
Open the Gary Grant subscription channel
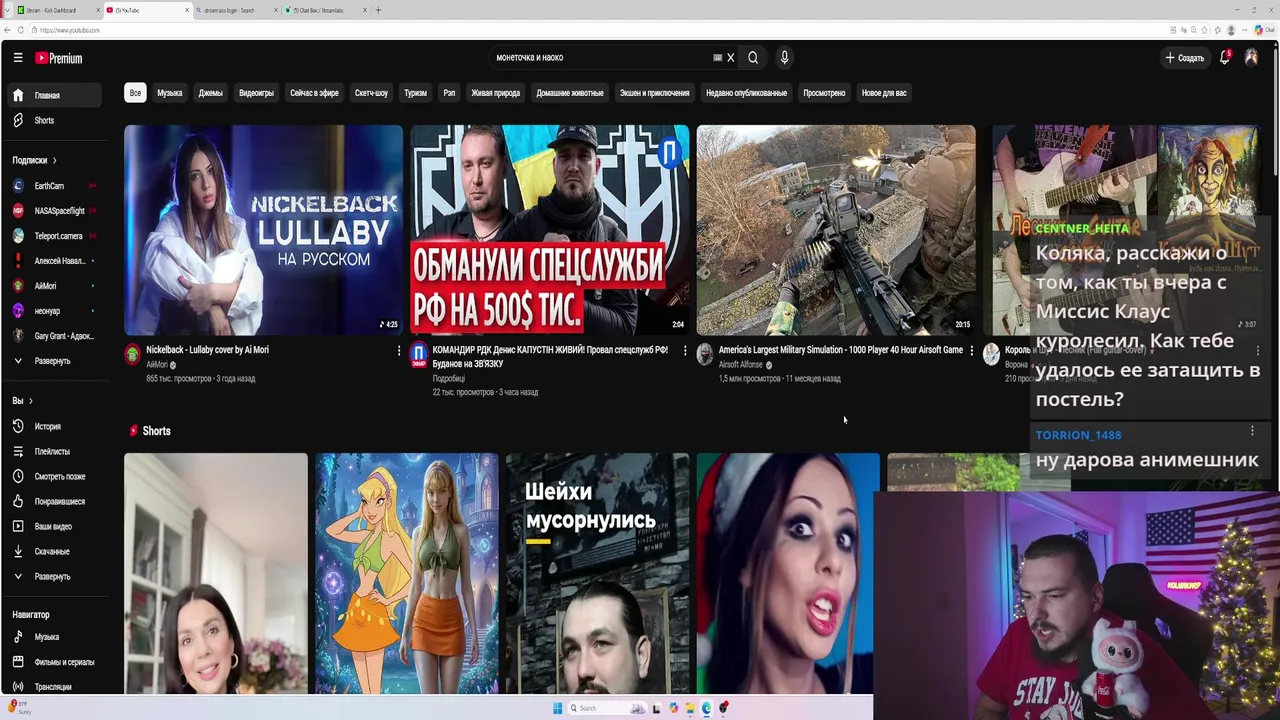click(x=56, y=336)
